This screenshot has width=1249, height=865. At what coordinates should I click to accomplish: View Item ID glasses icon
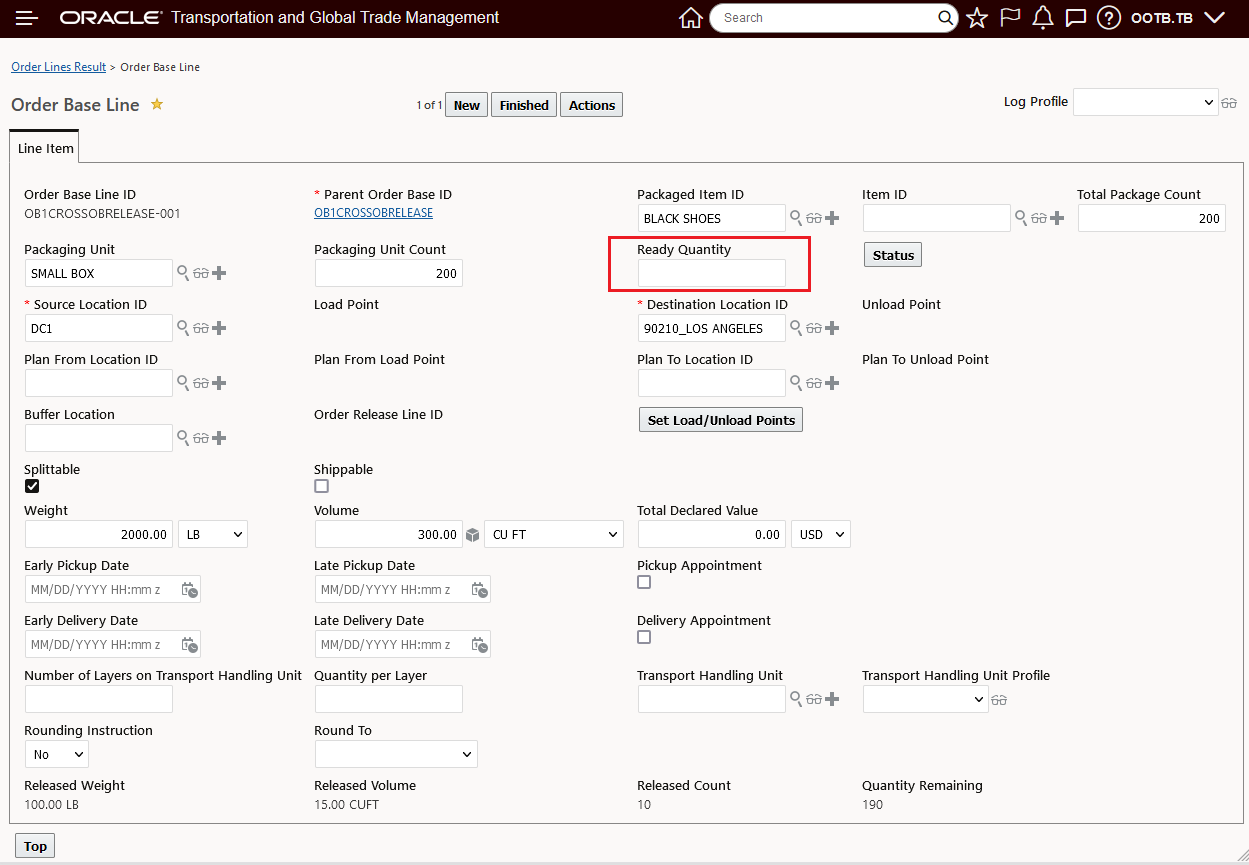pos(1039,218)
